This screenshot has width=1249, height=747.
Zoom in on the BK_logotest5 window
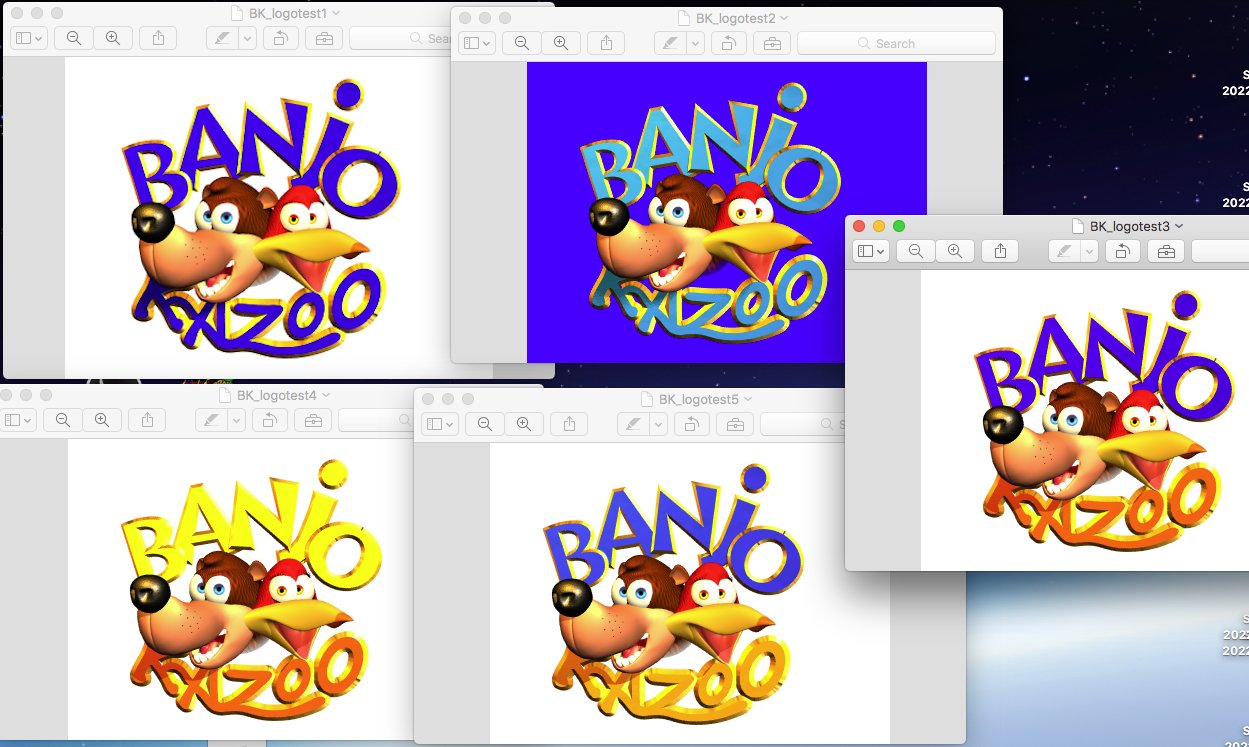click(x=523, y=424)
